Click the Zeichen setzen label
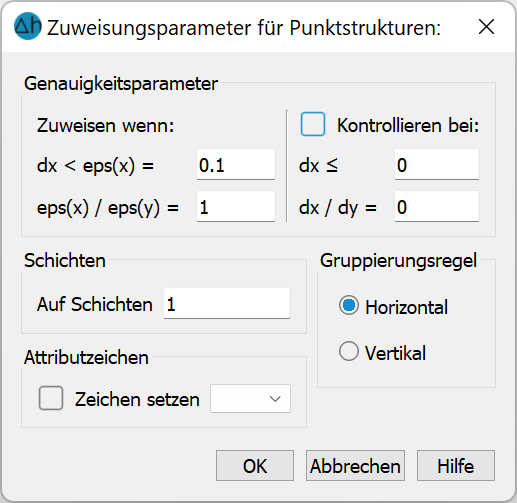 click(137, 399)
